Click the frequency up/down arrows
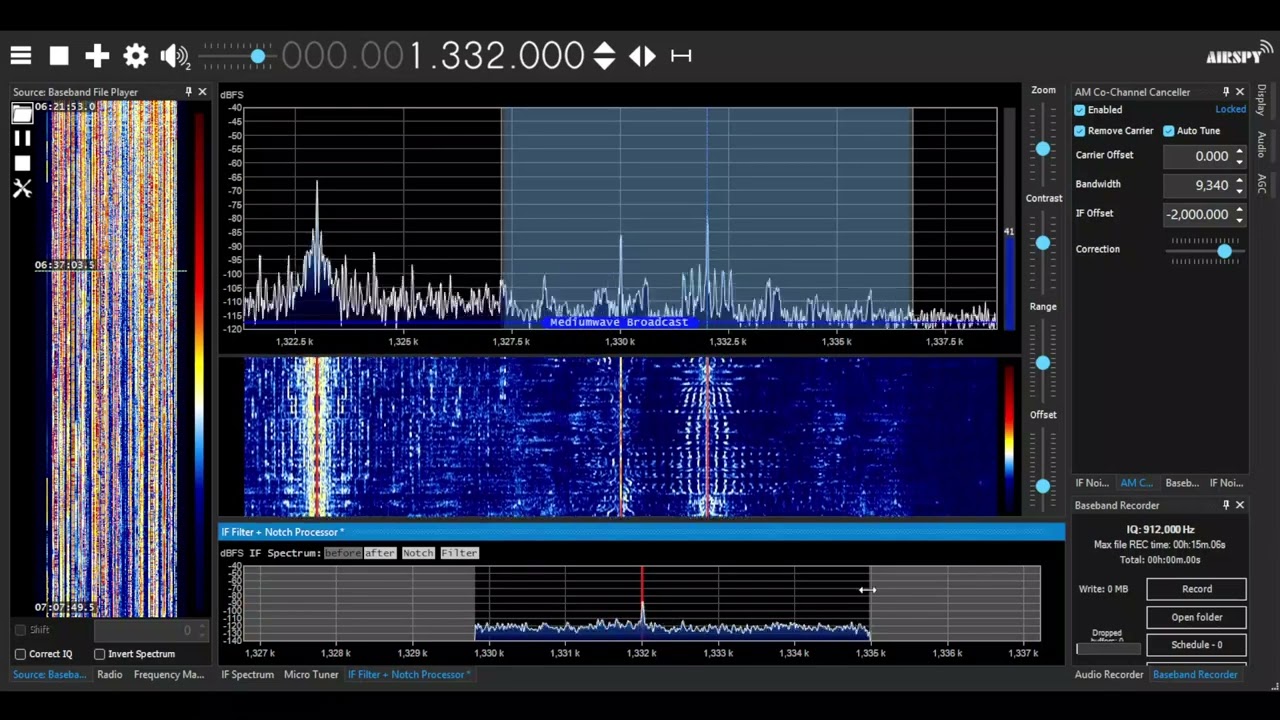Image resolution: width=1280 pixels, height=720 pixels. pyautogui.click(x=604, y=56)
